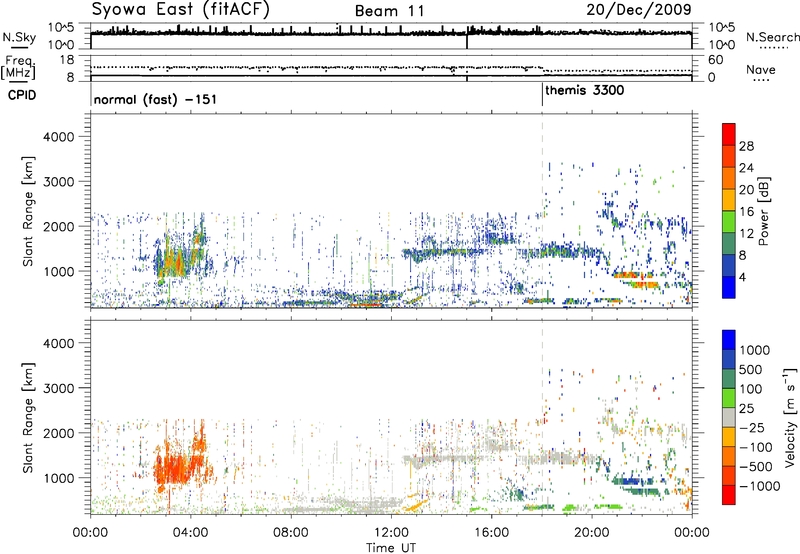Click the 'Time UT' axis label
Screen dimensions: 800x554
coord(391,547)
